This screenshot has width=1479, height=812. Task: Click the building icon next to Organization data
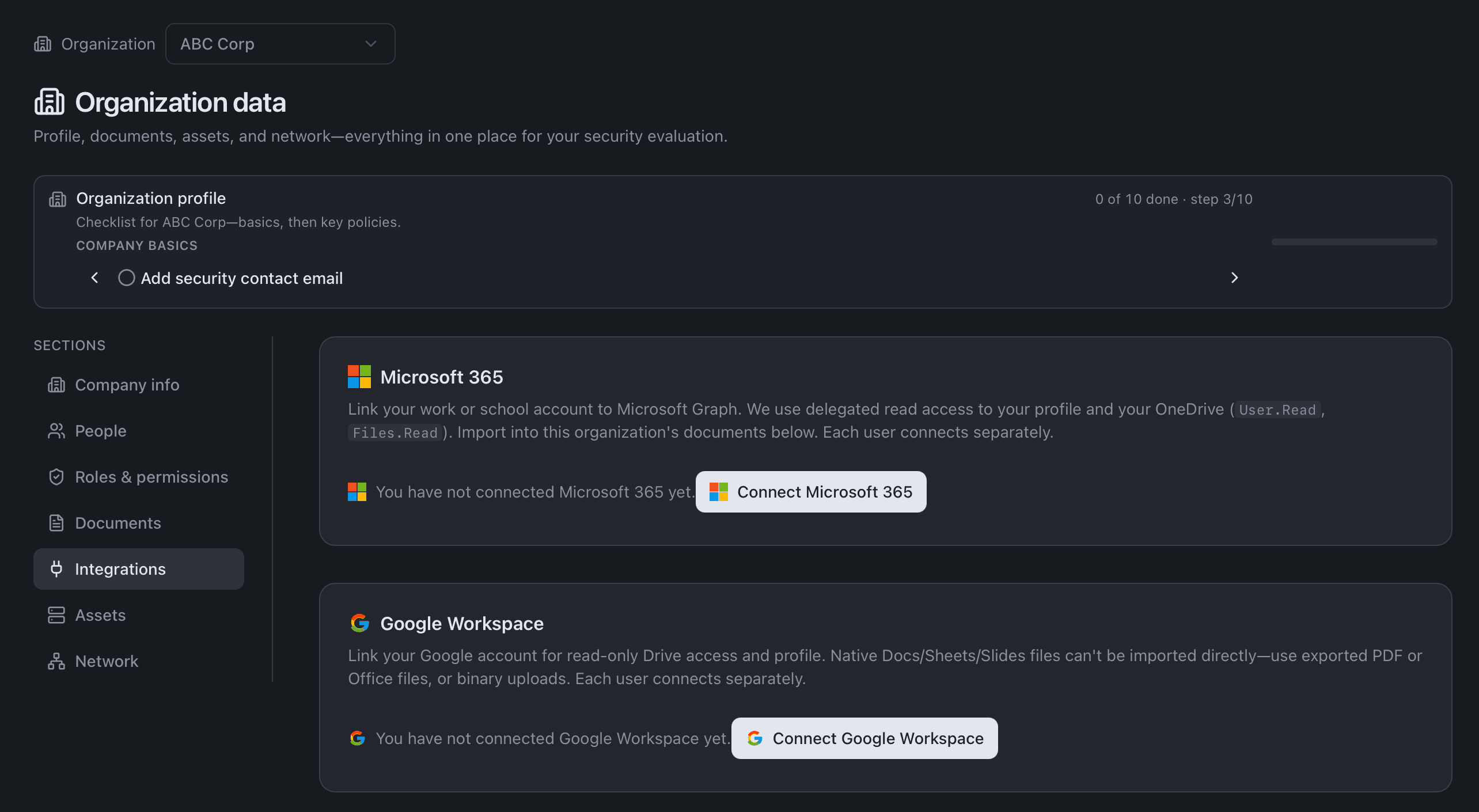[48, 101]
